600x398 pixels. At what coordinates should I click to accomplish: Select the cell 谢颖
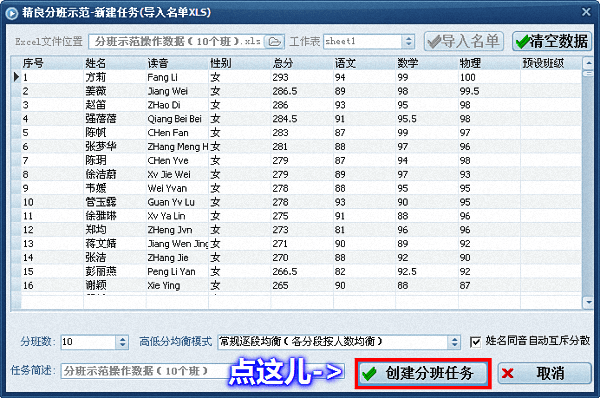[x=114, y=285]
